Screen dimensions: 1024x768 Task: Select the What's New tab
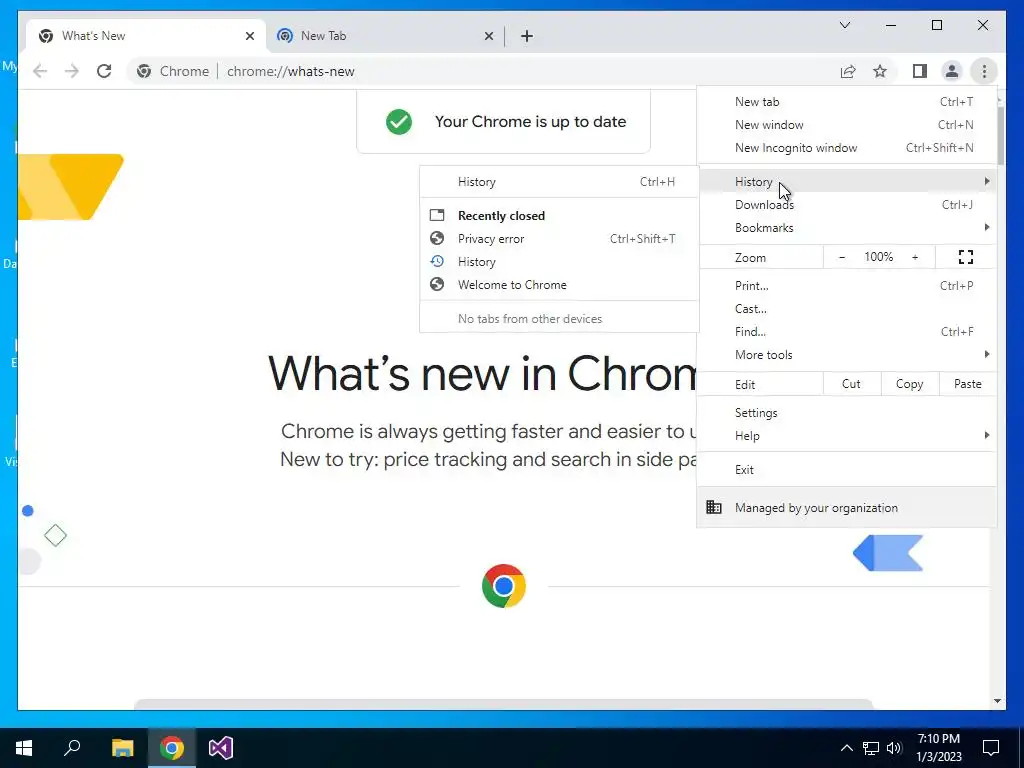tap(146, 36)
